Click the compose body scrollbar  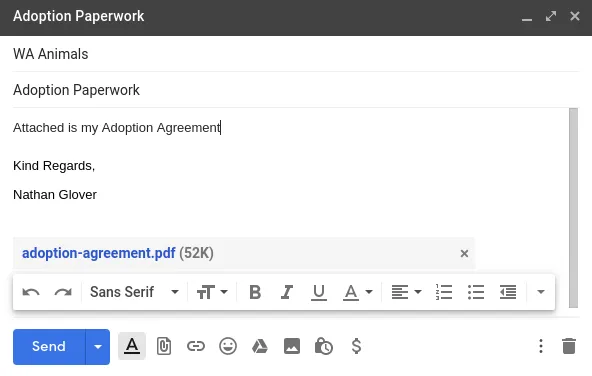click(x=574, y=208)
